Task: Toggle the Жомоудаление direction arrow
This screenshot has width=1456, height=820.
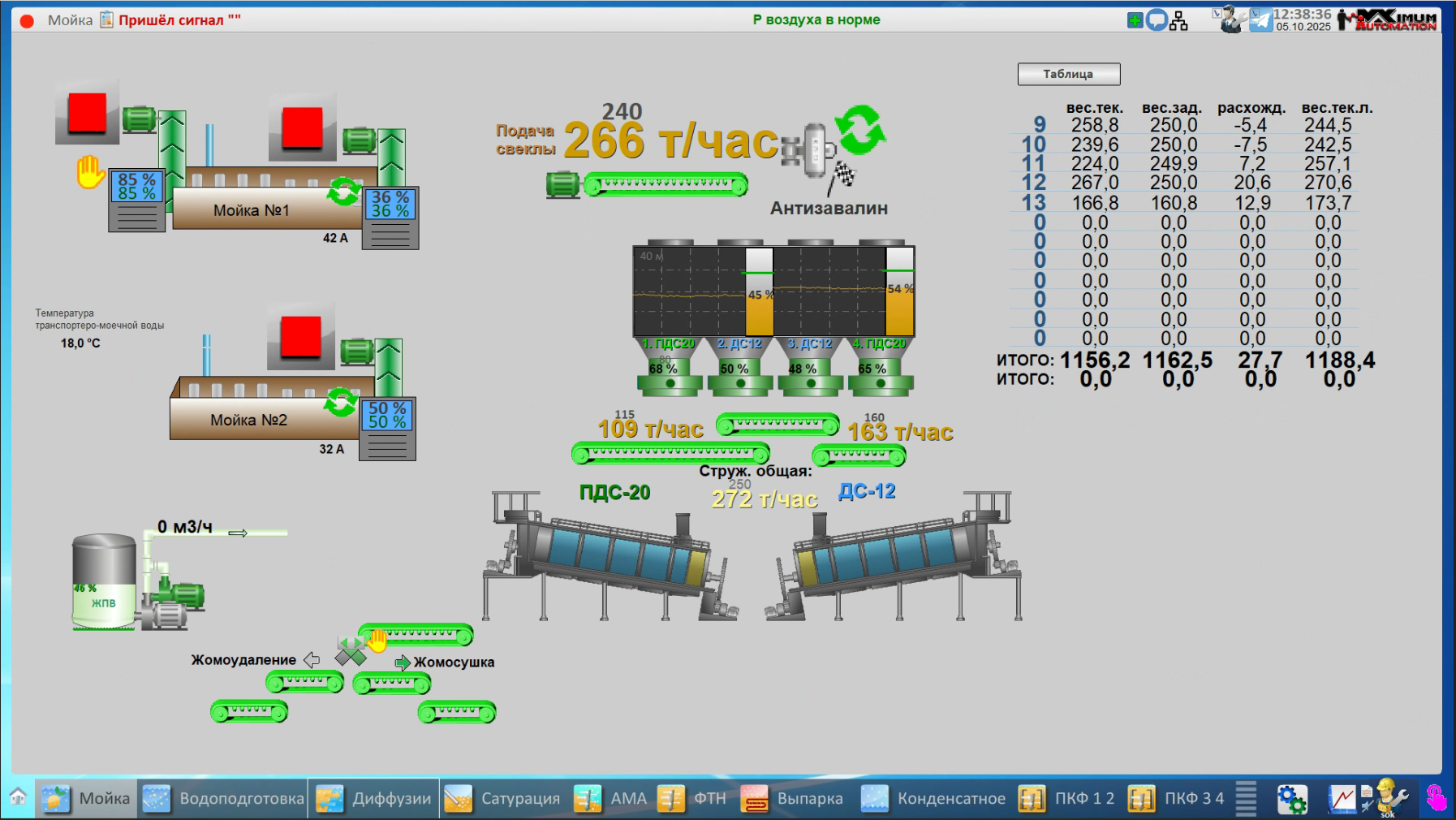Action: [312, 660]
